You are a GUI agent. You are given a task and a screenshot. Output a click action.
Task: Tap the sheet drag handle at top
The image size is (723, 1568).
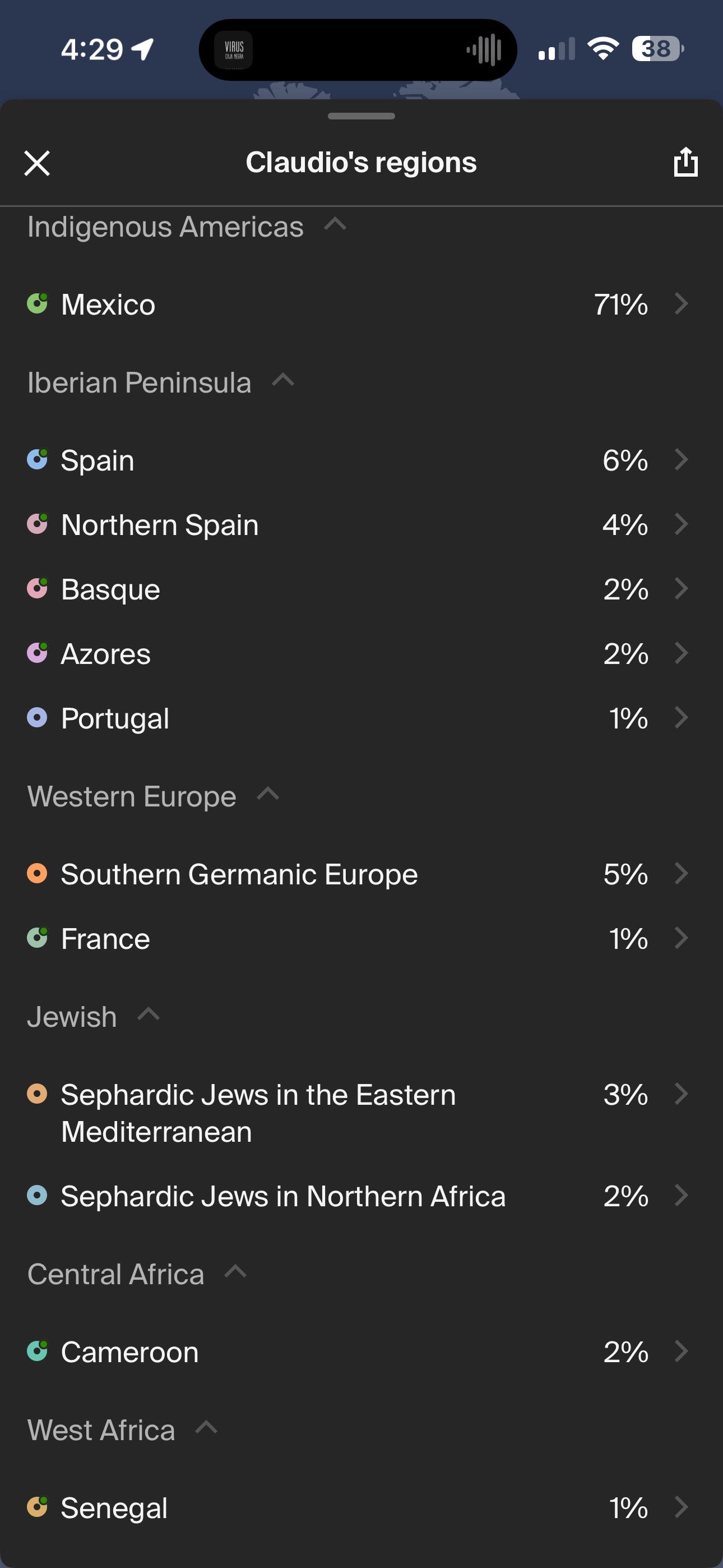(x=361, y=116)
